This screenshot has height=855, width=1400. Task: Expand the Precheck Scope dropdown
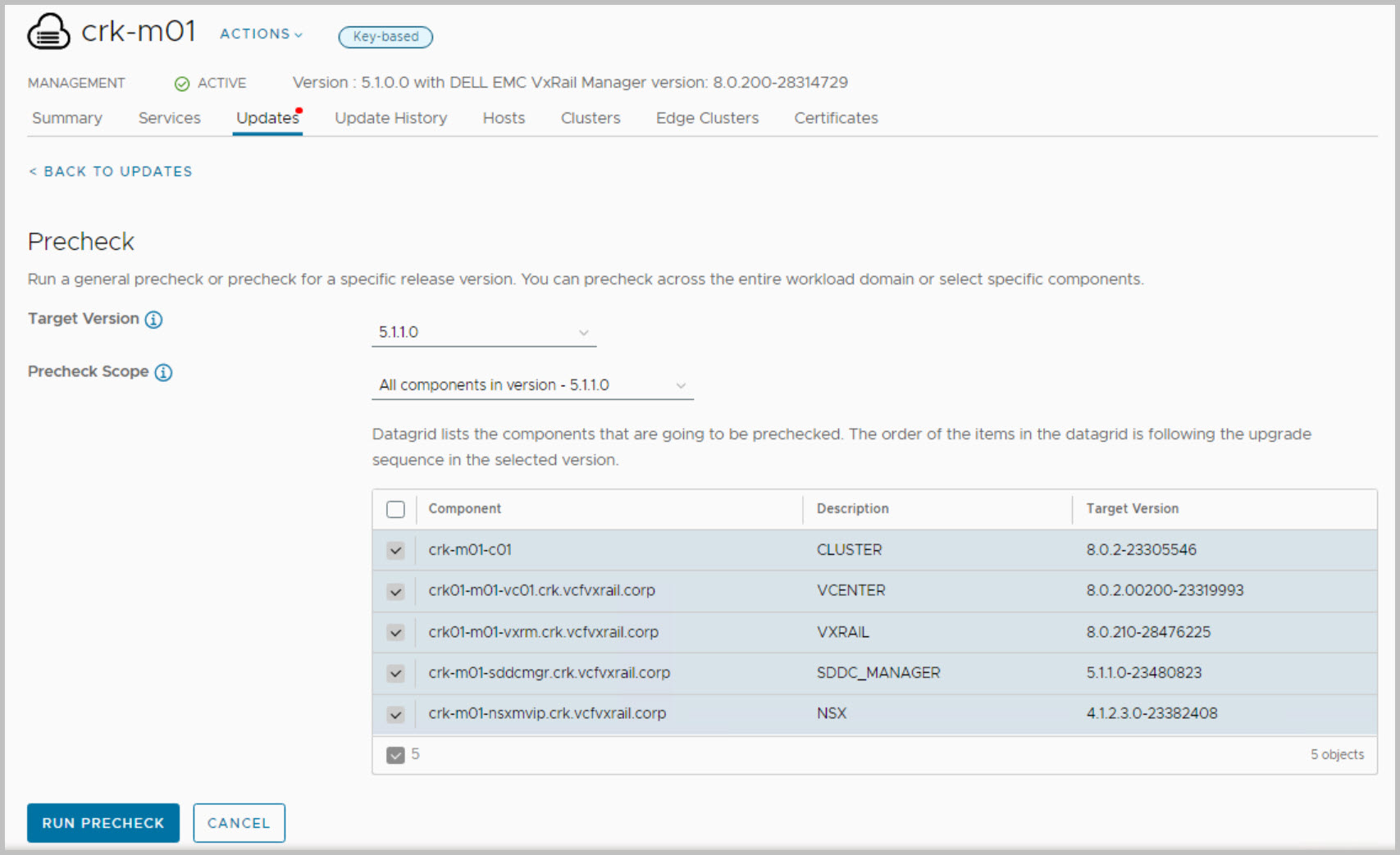tap(531, 385)
